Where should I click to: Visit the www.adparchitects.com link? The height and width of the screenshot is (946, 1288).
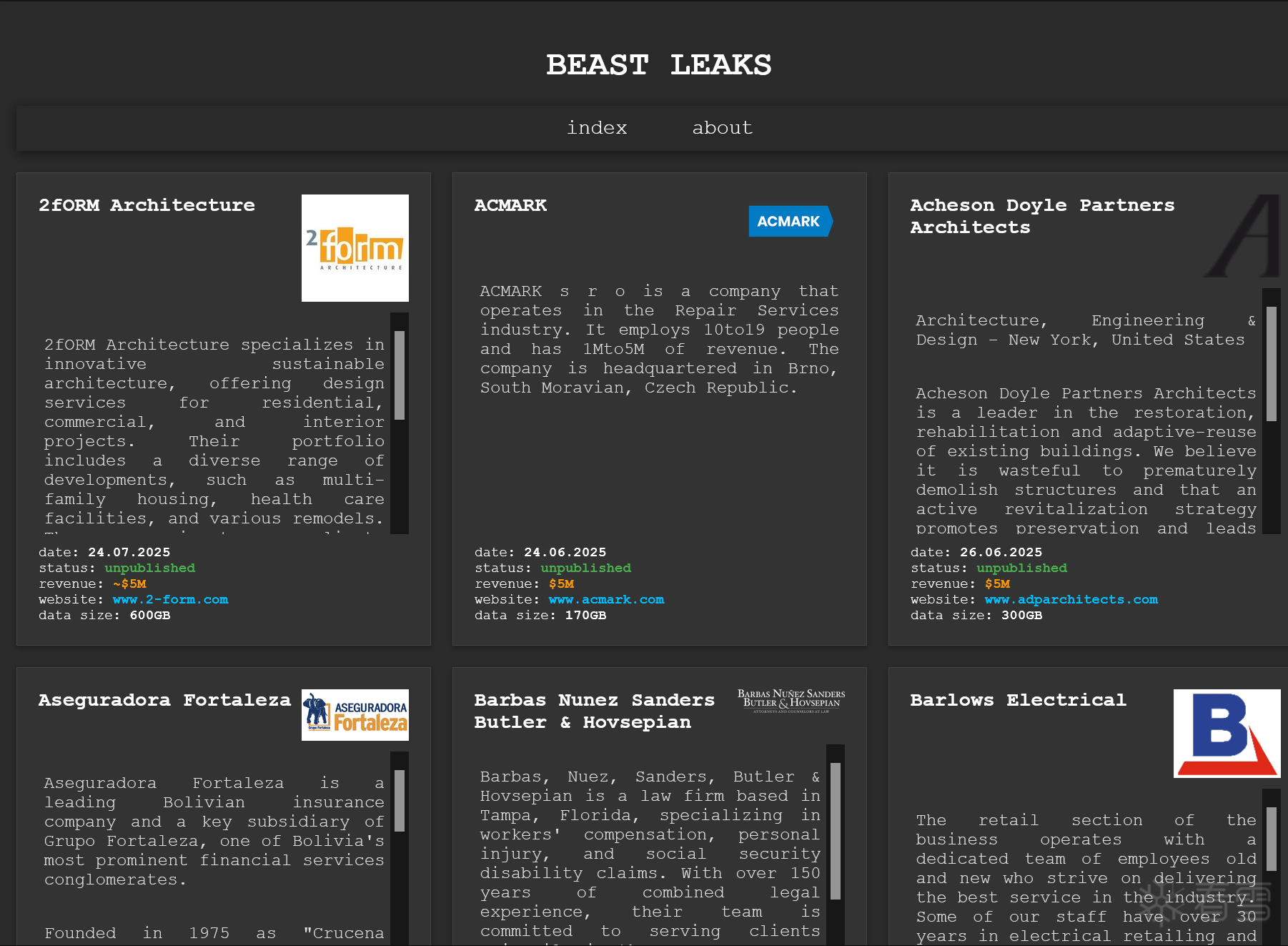click(x=1071, y=599)
